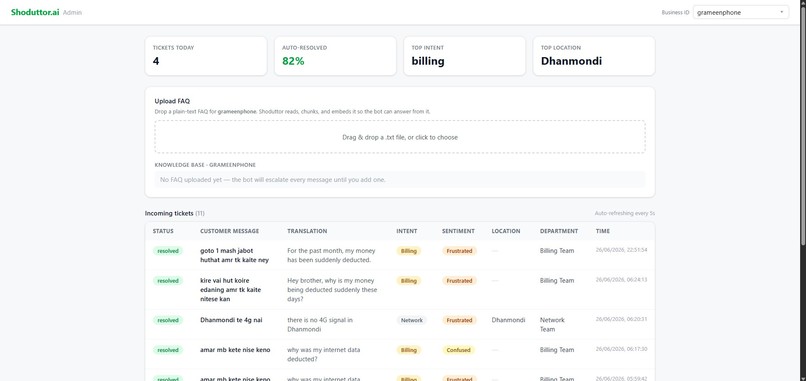This screenshot has height=381, width=806.
Task: Click translation 'Hey brother, why is my money'
Action: 332,290
